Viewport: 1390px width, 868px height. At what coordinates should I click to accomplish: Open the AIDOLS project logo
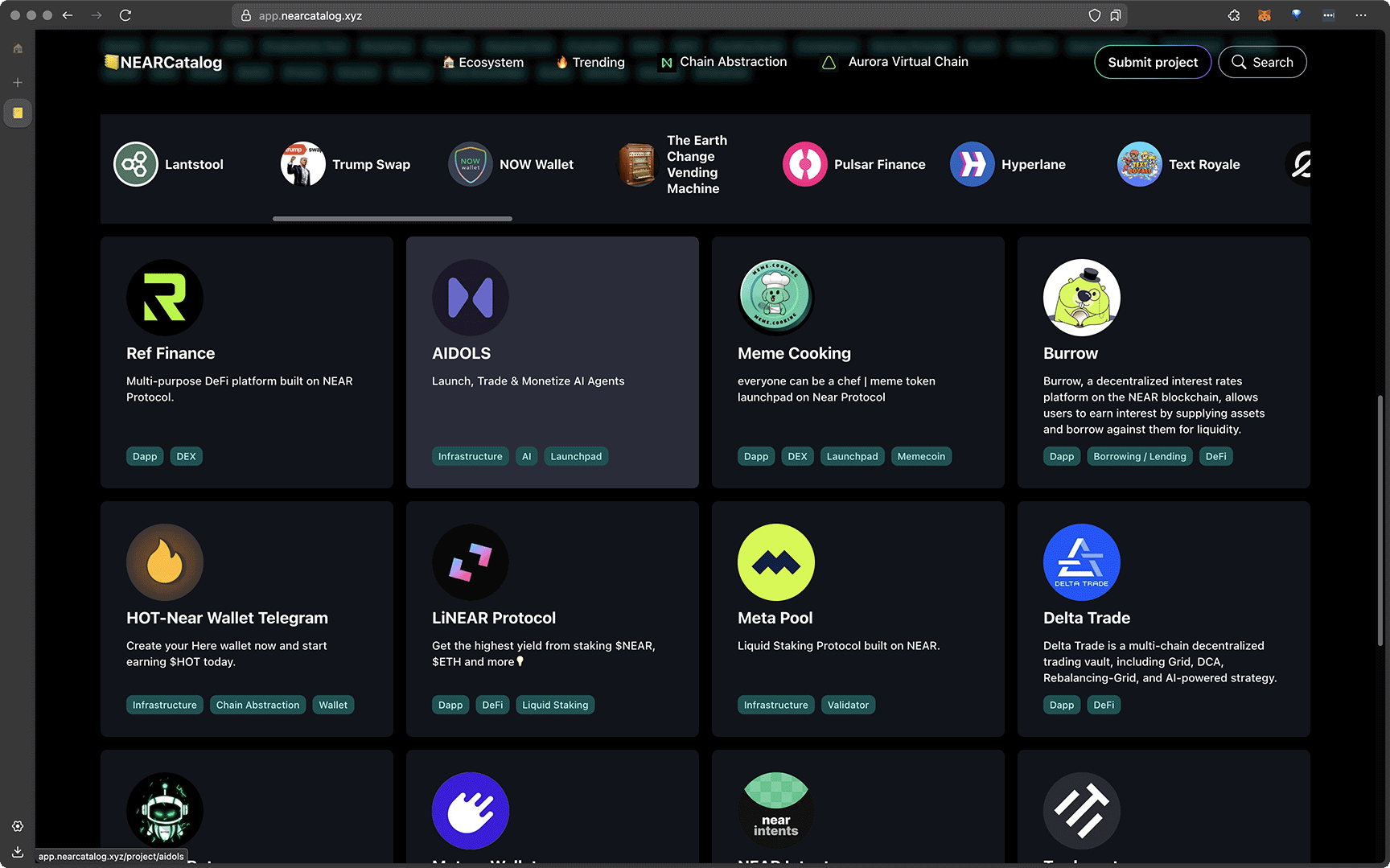[x=471, y=298]
